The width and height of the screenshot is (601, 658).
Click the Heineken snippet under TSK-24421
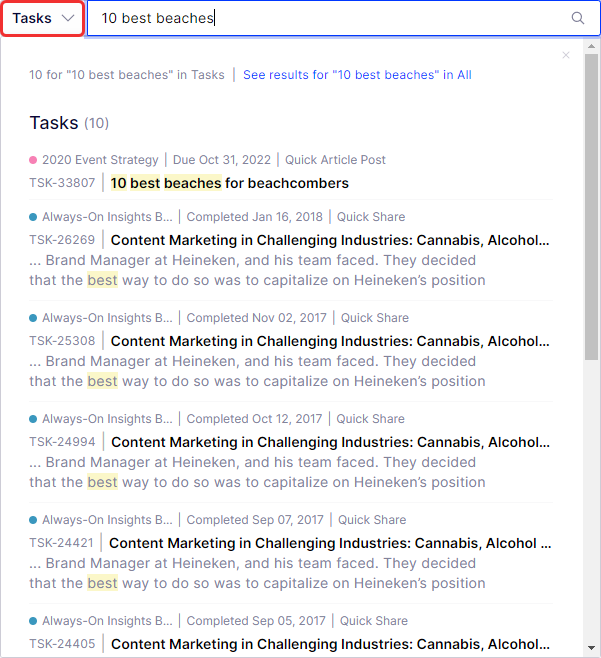tap(257, 574)
